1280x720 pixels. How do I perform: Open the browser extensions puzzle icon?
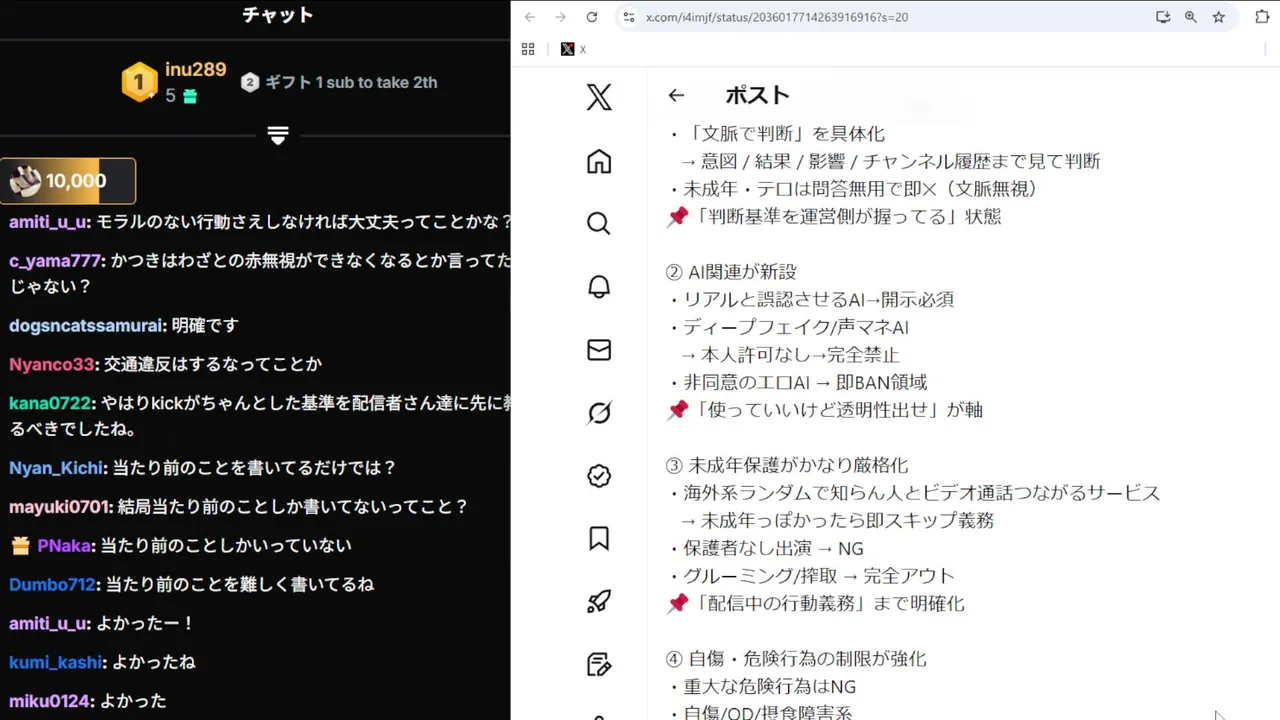[1262, 17]
